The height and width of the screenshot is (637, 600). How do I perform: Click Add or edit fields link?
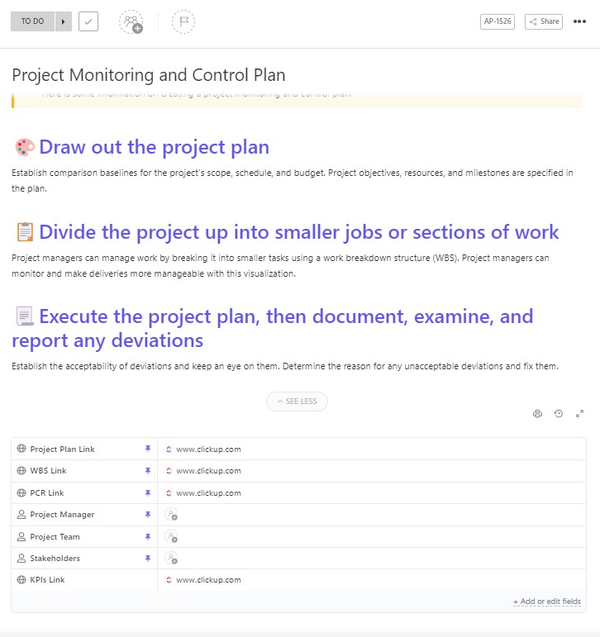(547, 601)
